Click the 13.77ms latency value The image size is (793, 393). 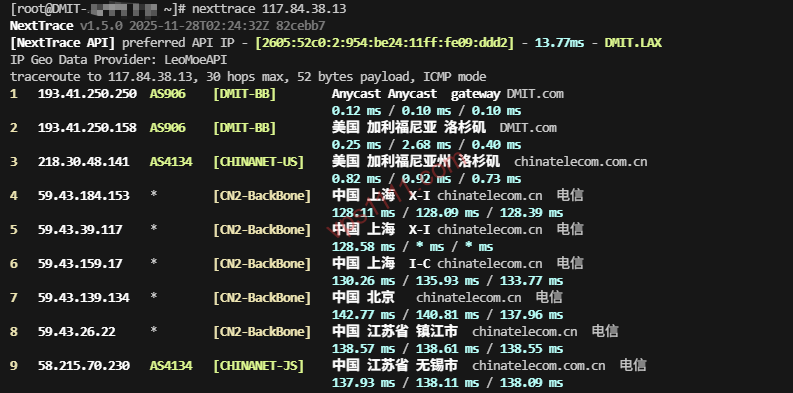(559, 43)
